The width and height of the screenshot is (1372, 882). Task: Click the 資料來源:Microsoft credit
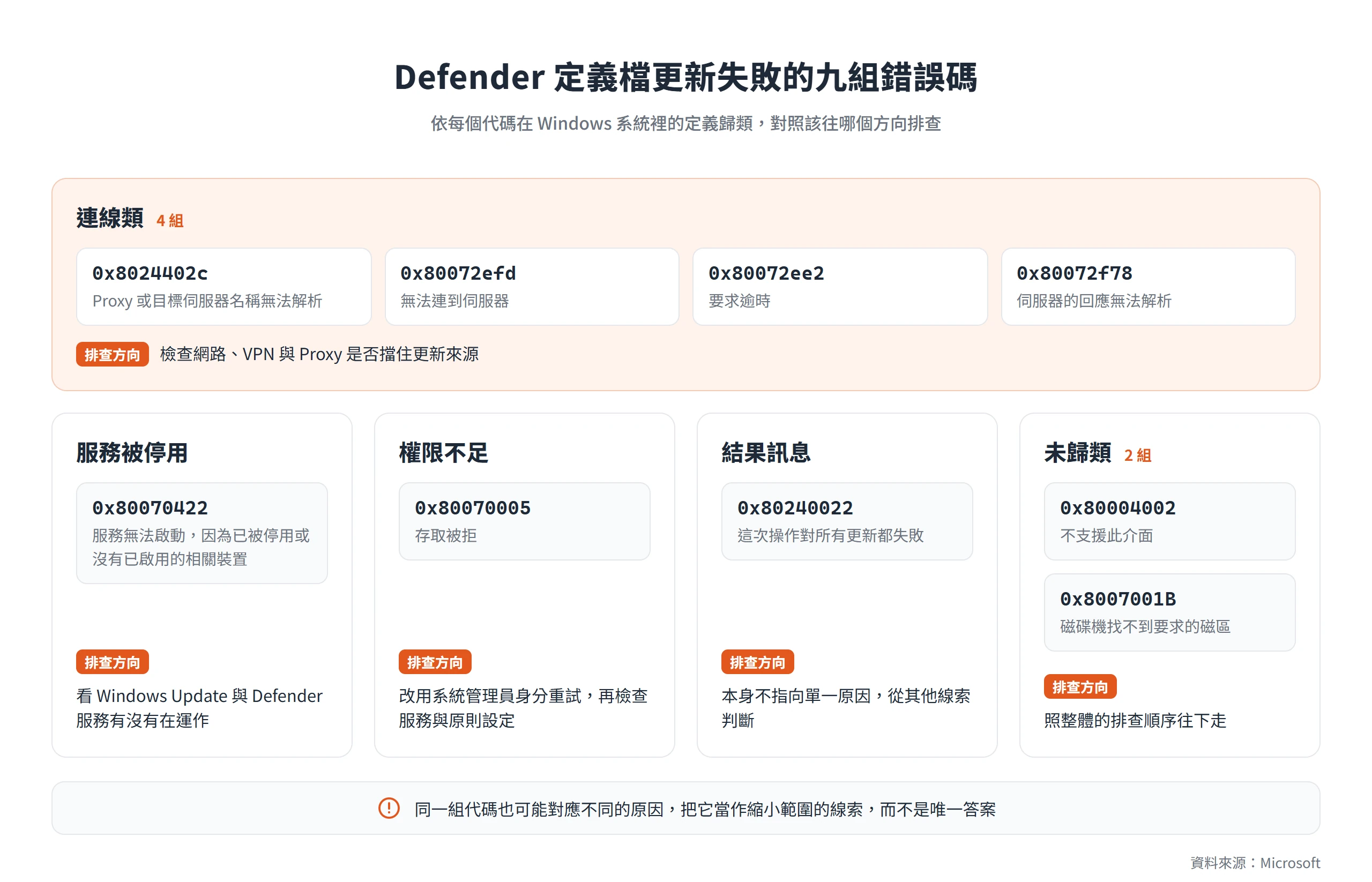1255,863
